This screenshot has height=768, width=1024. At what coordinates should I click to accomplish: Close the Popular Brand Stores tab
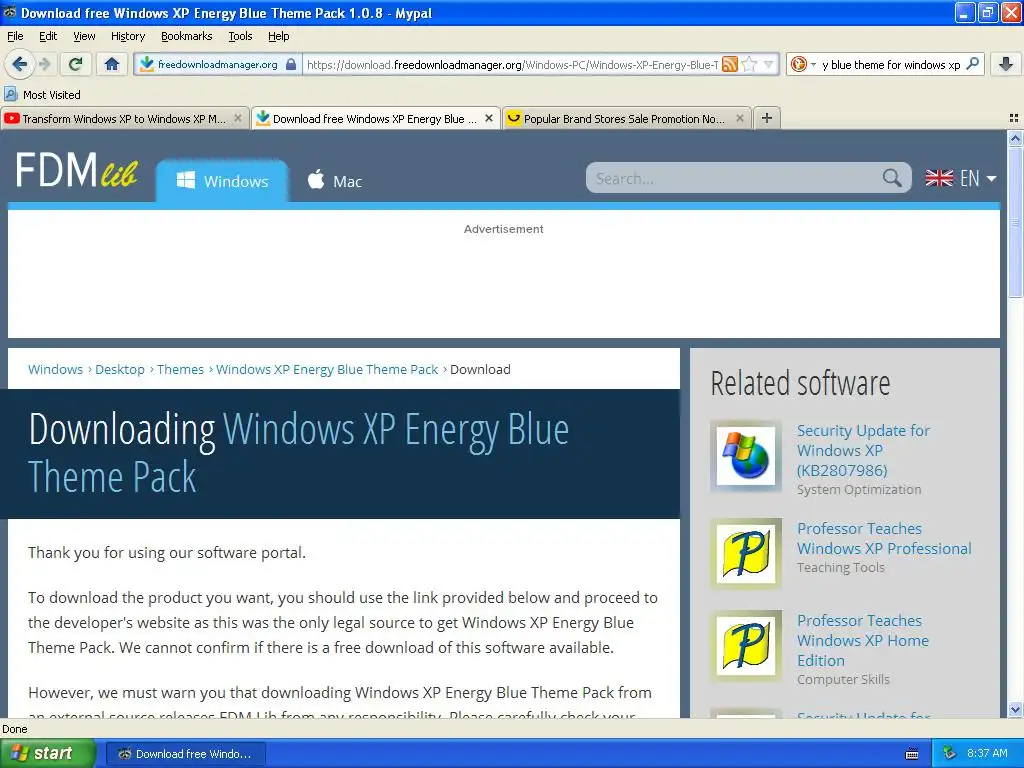[739, 118]
